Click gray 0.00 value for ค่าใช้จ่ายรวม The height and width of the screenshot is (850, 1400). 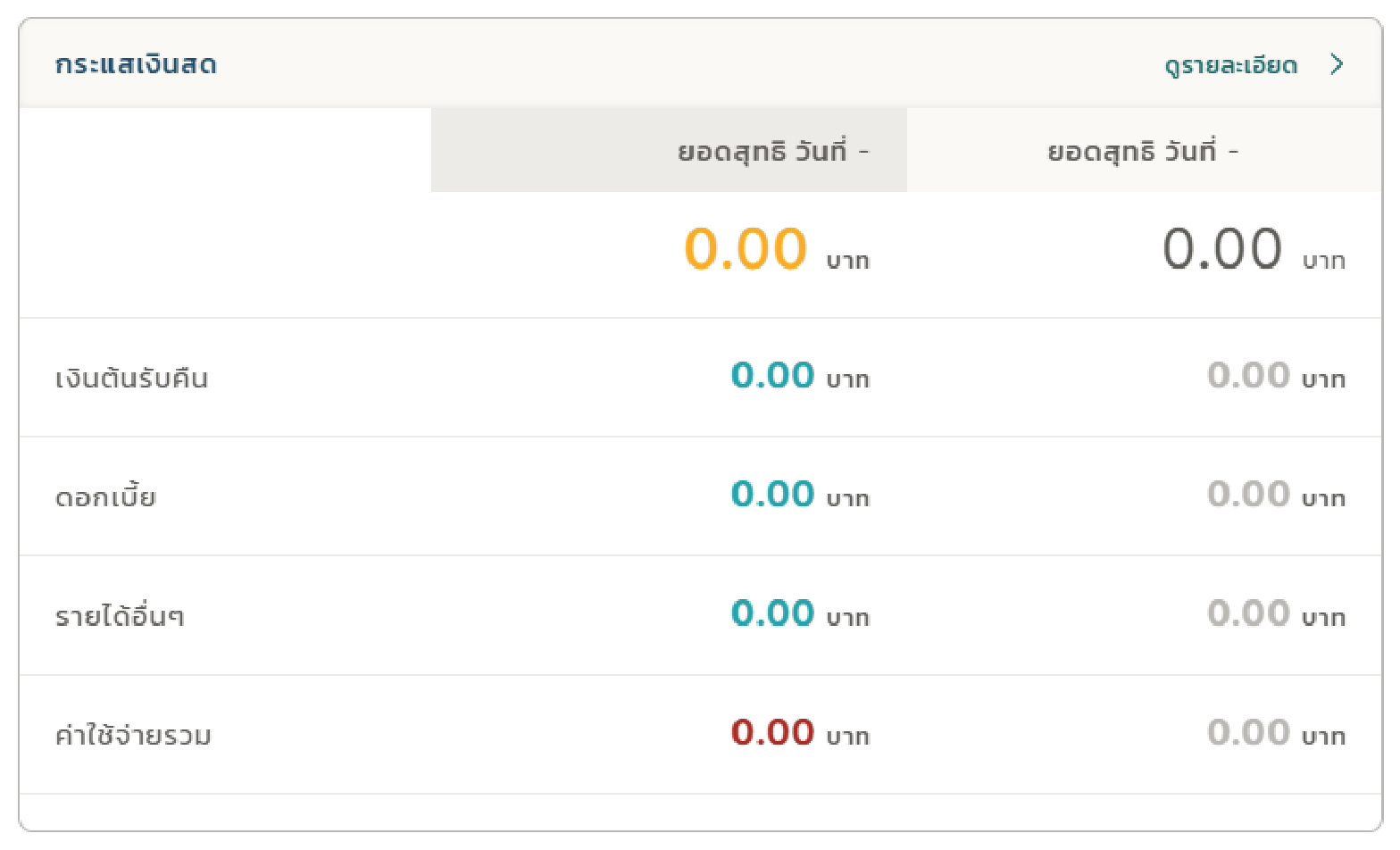point(1248,733)
